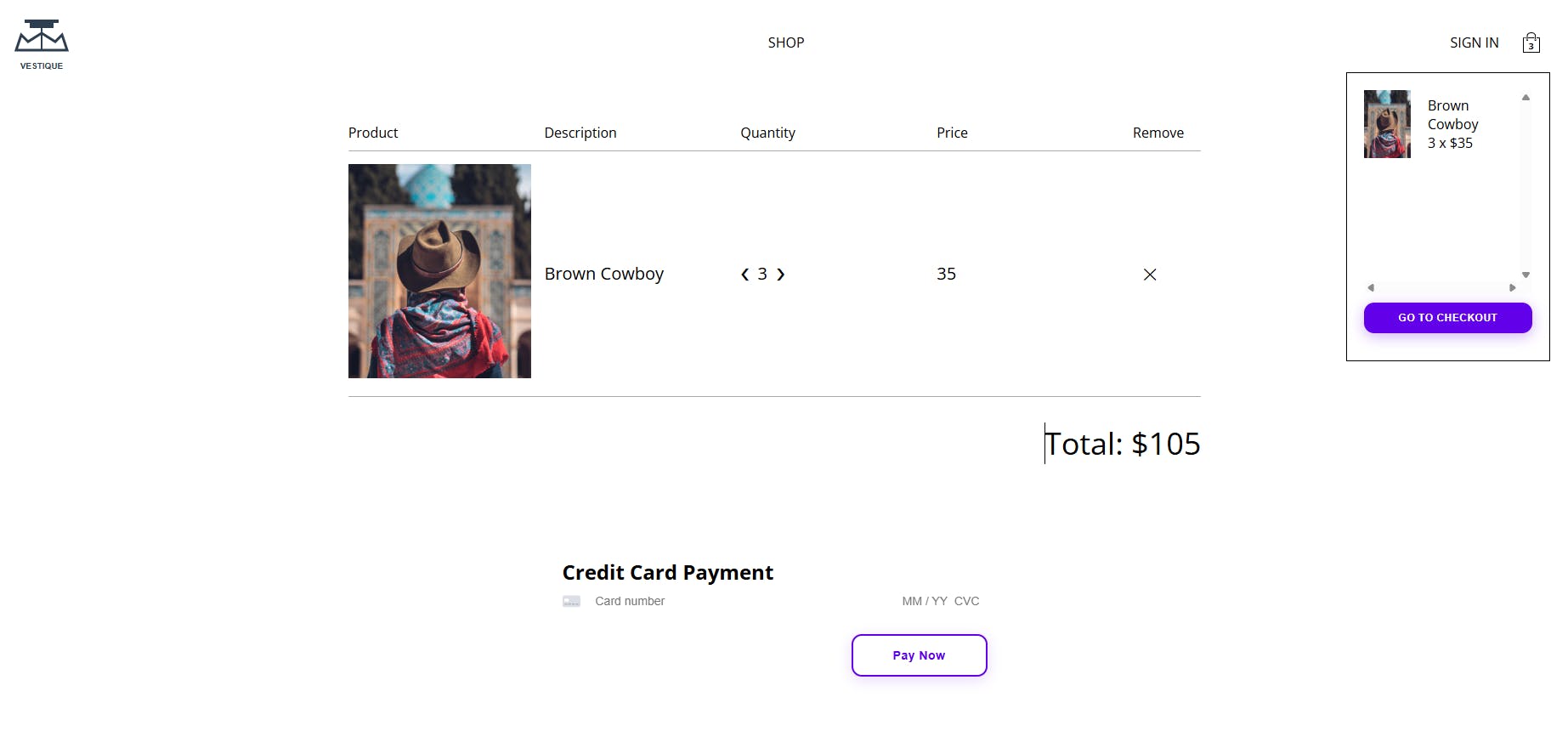Screen dimensions: 1568x731
Task: Focus the Card number field
Action: (x=722, y=602)
